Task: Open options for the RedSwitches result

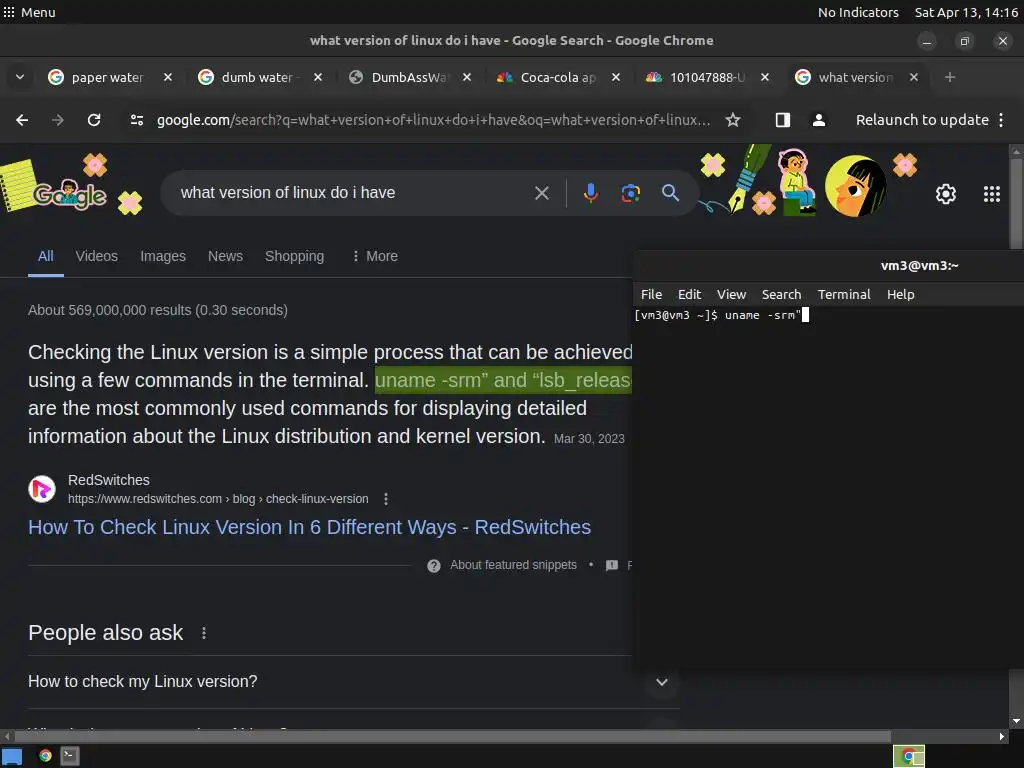Action: [386, 499]
